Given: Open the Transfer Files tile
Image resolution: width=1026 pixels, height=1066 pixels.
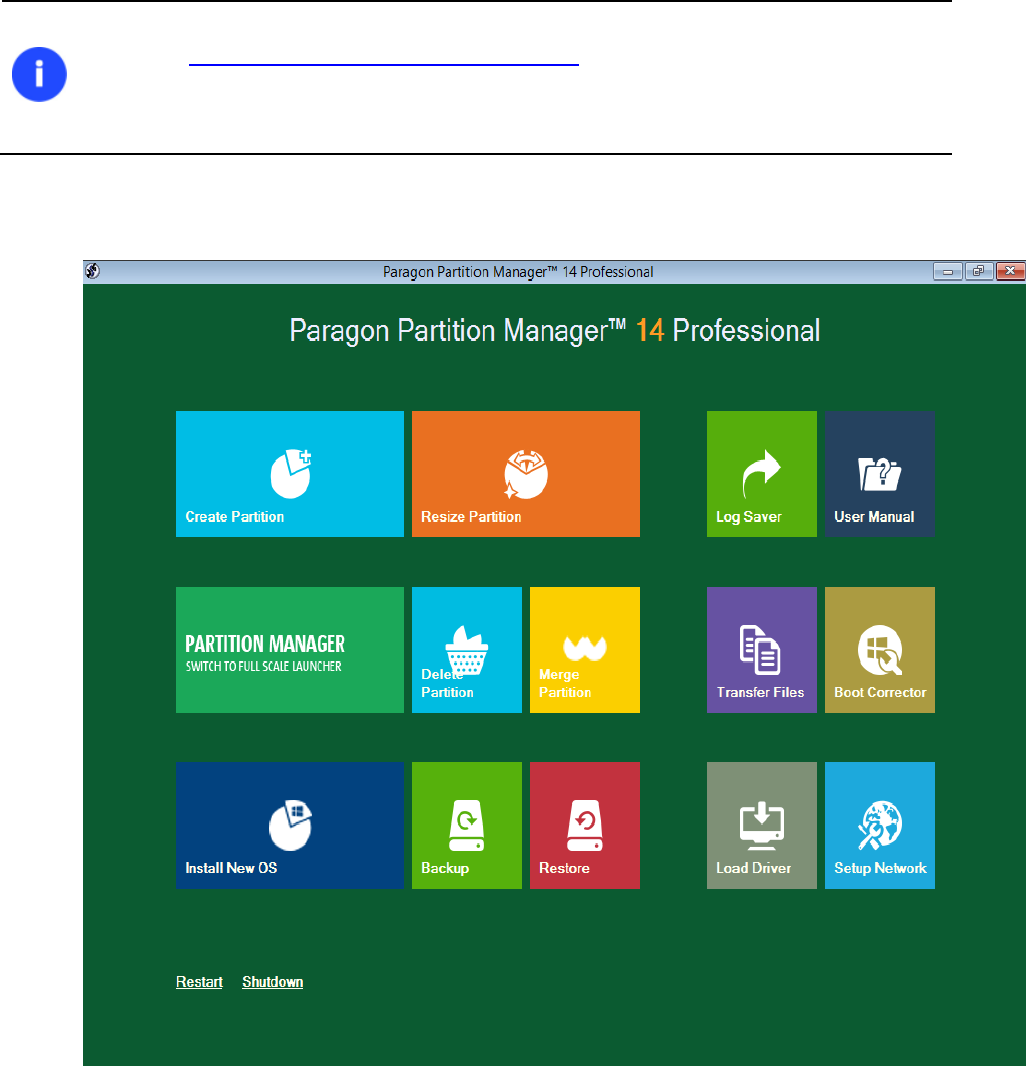Looking at the screenshot, I should click(762, 650).
